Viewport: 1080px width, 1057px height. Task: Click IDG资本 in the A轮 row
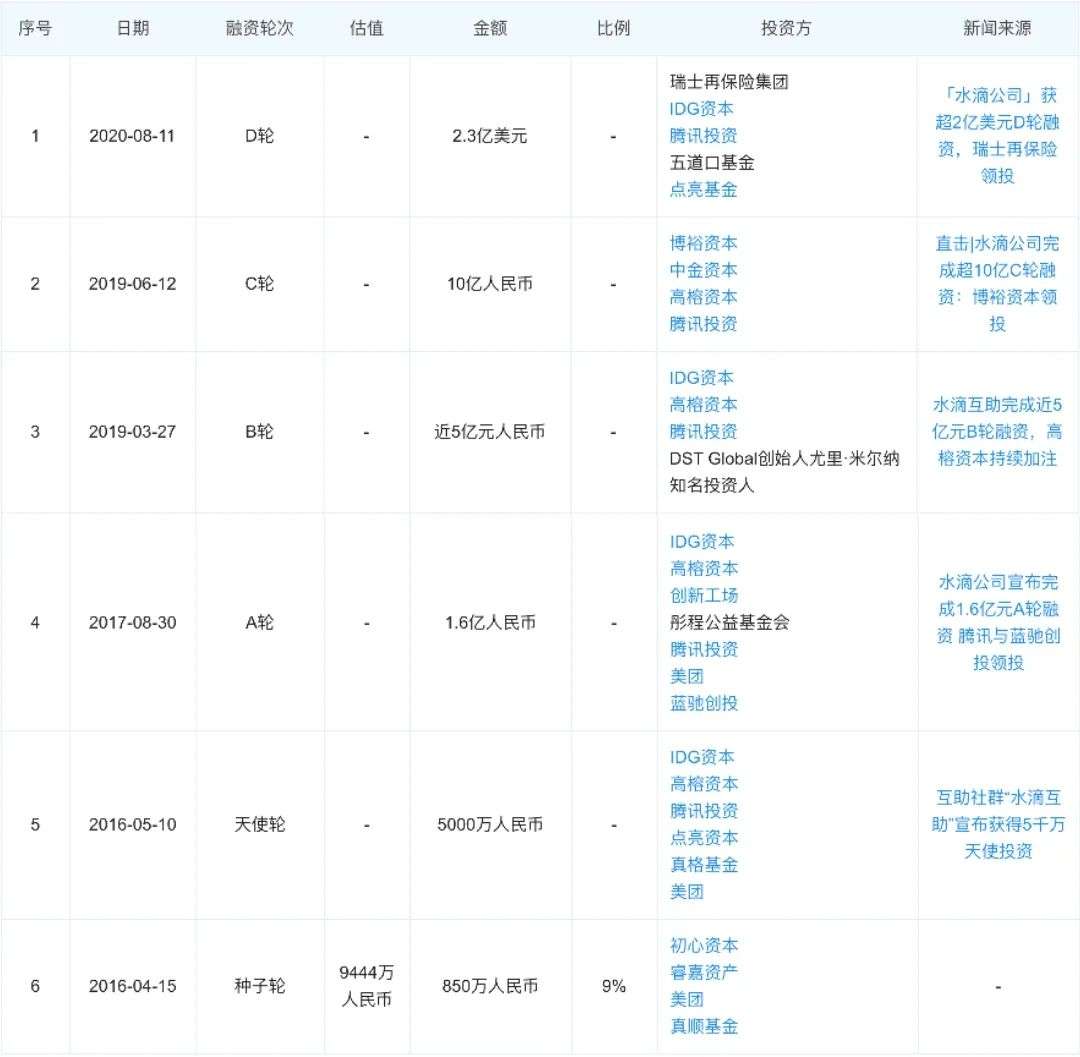tap(701, 542)
